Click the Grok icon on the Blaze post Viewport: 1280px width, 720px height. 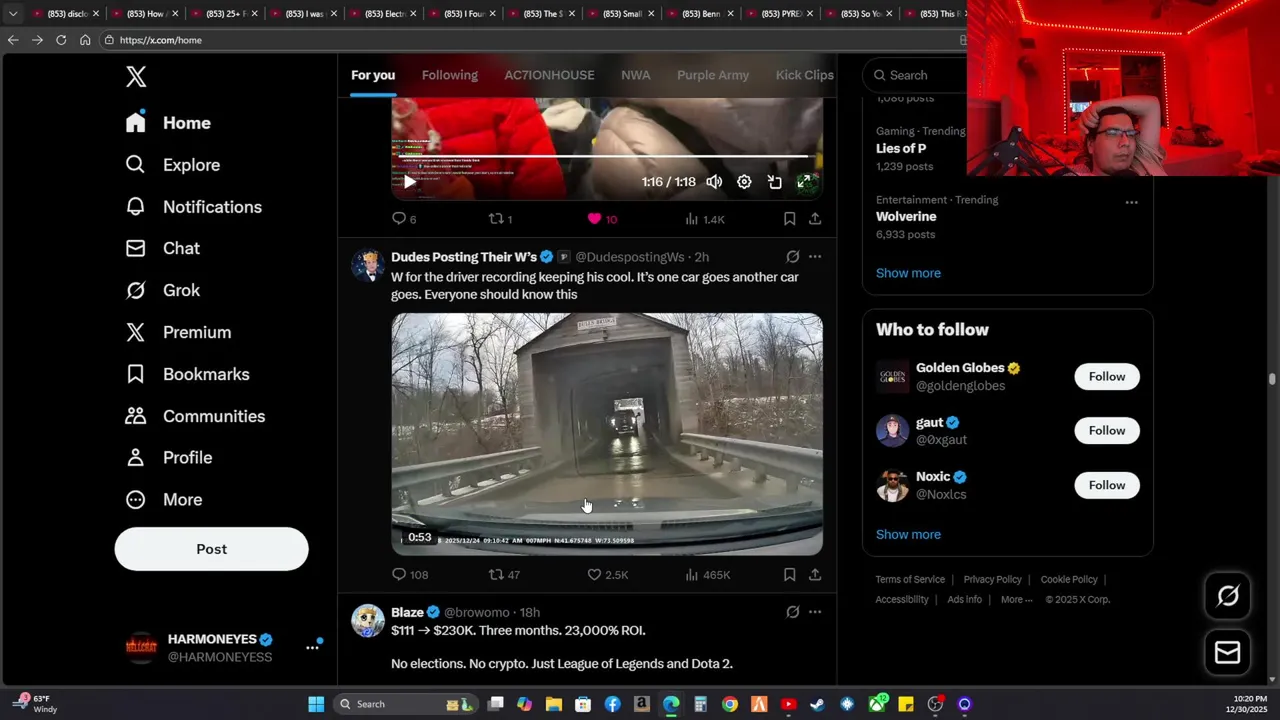[x=793, y=612]
